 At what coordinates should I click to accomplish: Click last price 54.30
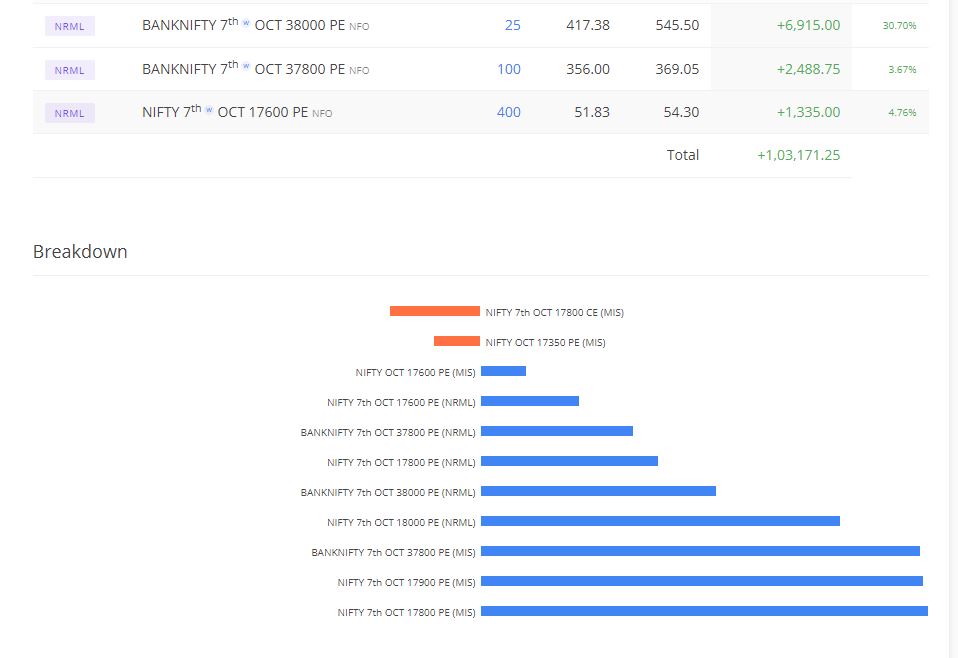coord(681,112)
